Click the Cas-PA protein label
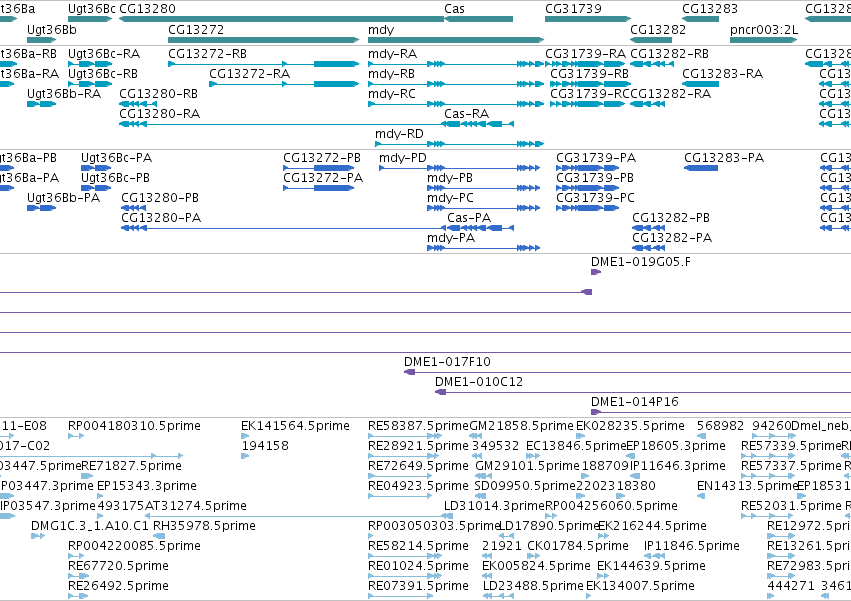851x601 pixels. (x=469, y=218)
